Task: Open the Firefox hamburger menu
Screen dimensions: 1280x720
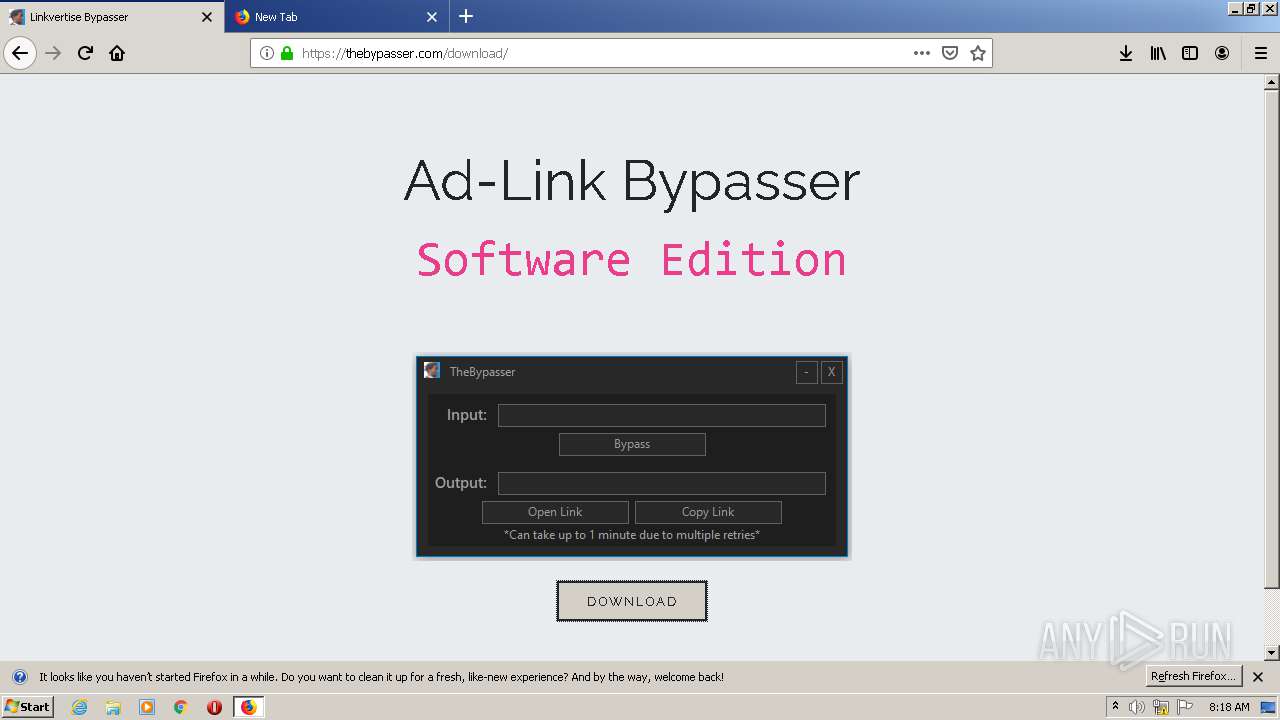Action: click(1260, 53)
